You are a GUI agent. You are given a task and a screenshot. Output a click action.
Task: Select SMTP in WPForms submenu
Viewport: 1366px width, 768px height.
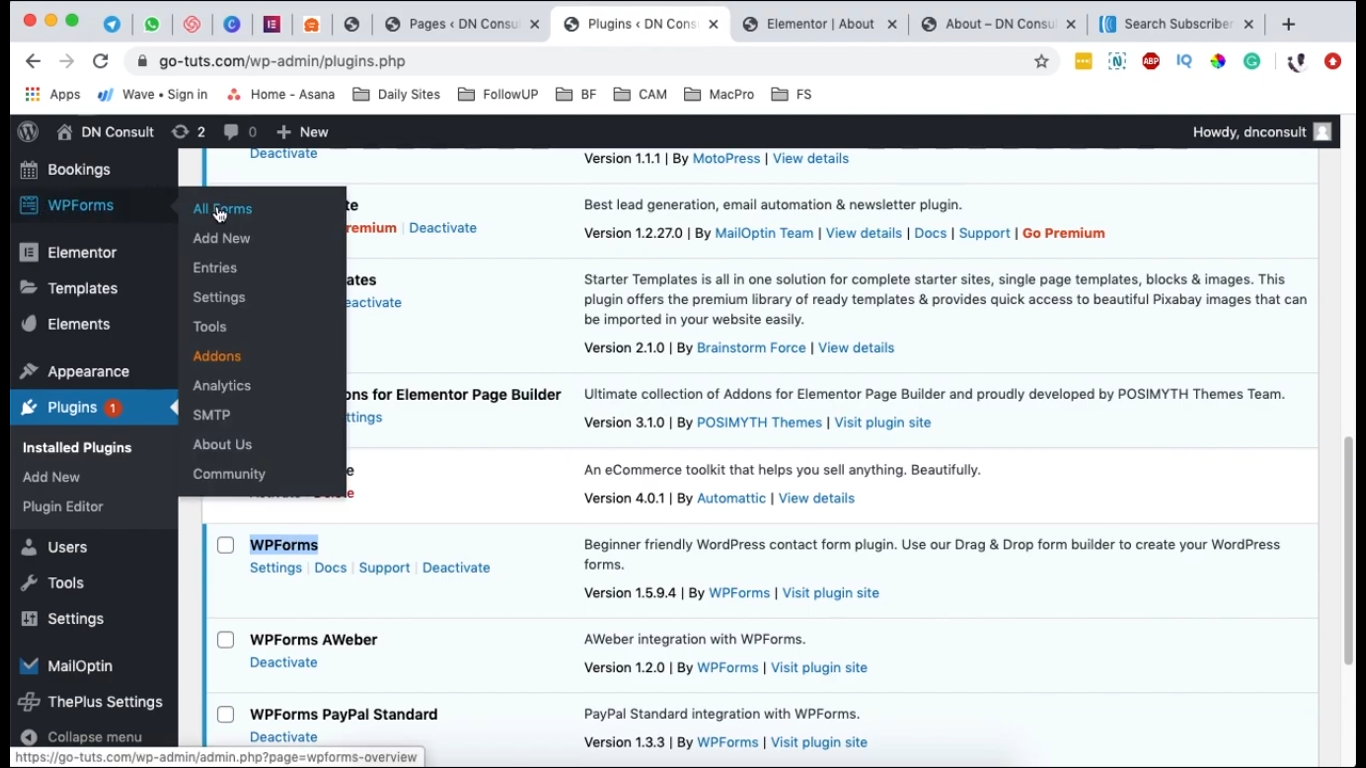click(212, 415)
